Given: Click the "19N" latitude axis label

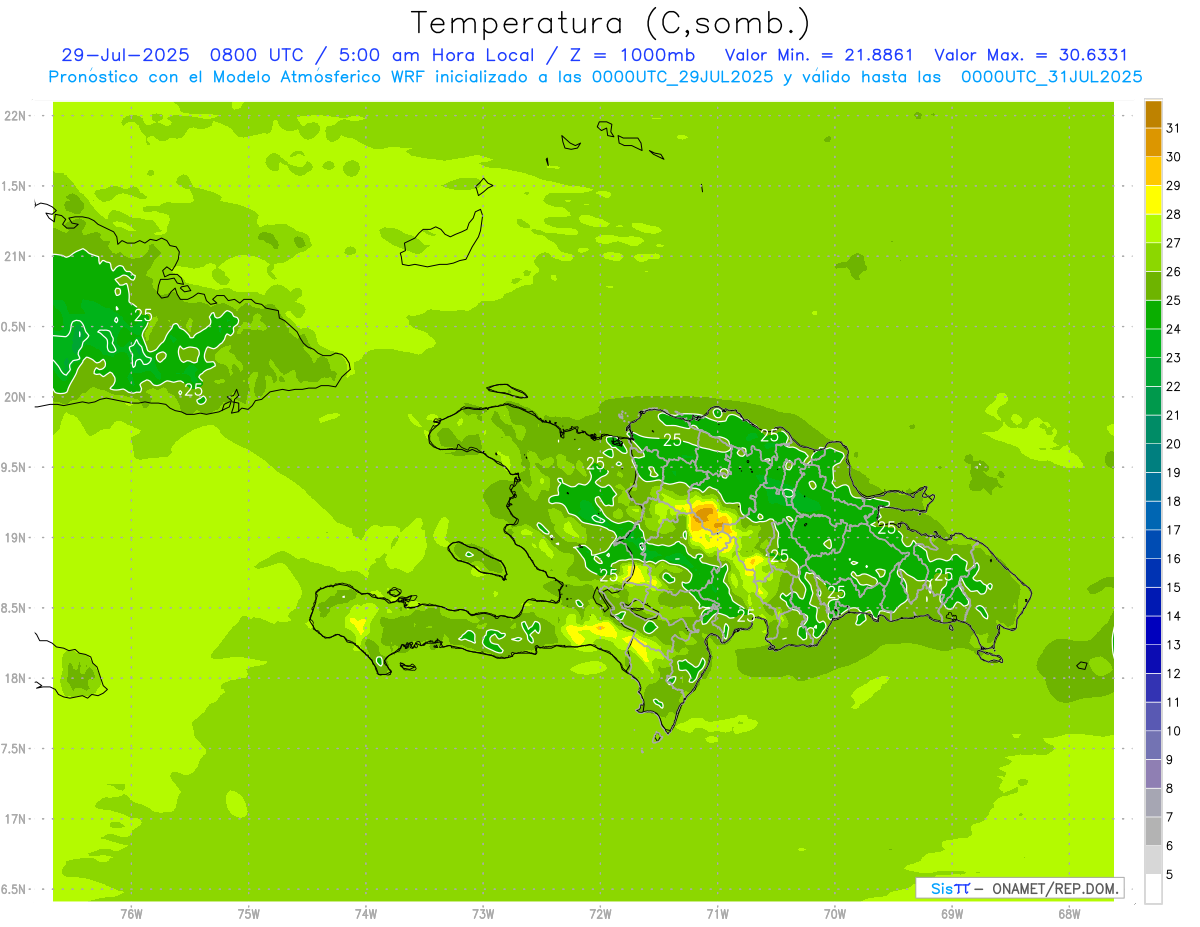Looking at the screenshot, I should click(x=16, y=537).
